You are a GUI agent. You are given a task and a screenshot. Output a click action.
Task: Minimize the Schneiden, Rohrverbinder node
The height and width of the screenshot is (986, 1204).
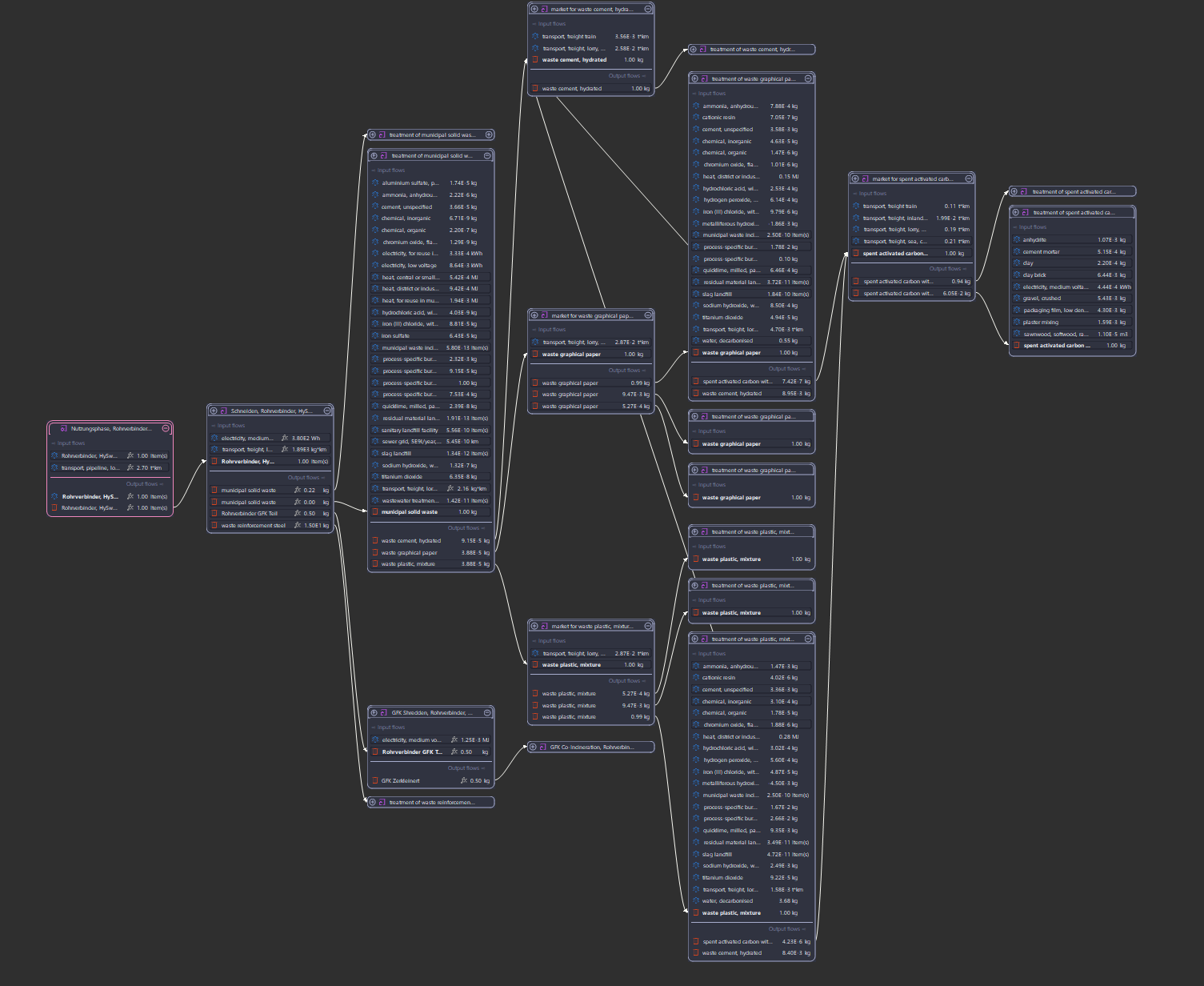(327, 411)
